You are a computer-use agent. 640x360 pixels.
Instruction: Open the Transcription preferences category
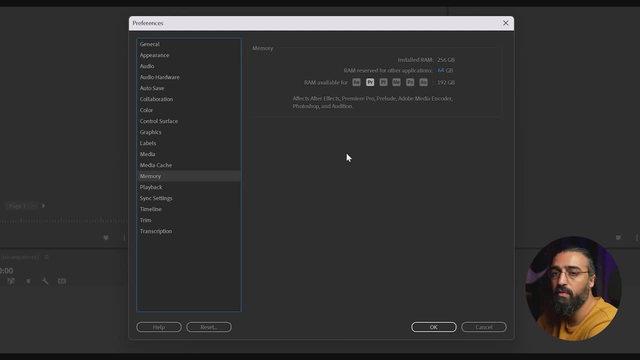tap(189, 231)
